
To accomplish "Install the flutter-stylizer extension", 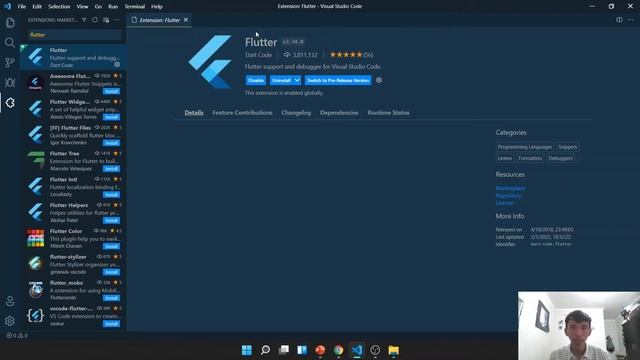I will (x=111, y=272).
